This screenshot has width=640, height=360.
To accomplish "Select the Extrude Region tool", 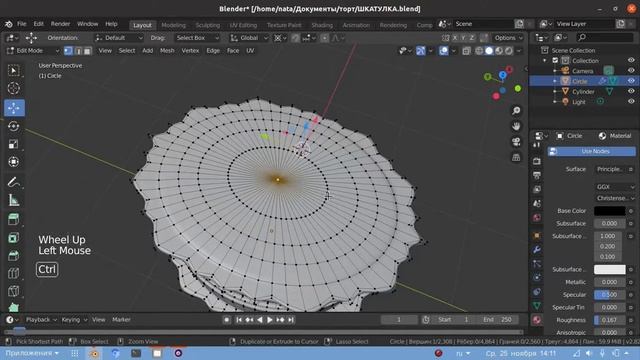I will pos(14,220).
